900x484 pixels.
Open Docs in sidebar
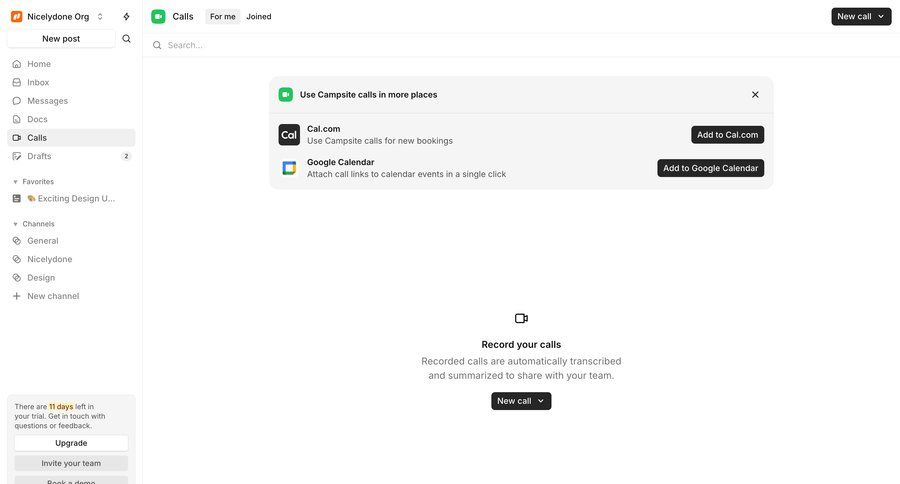[x=71, y=119]
